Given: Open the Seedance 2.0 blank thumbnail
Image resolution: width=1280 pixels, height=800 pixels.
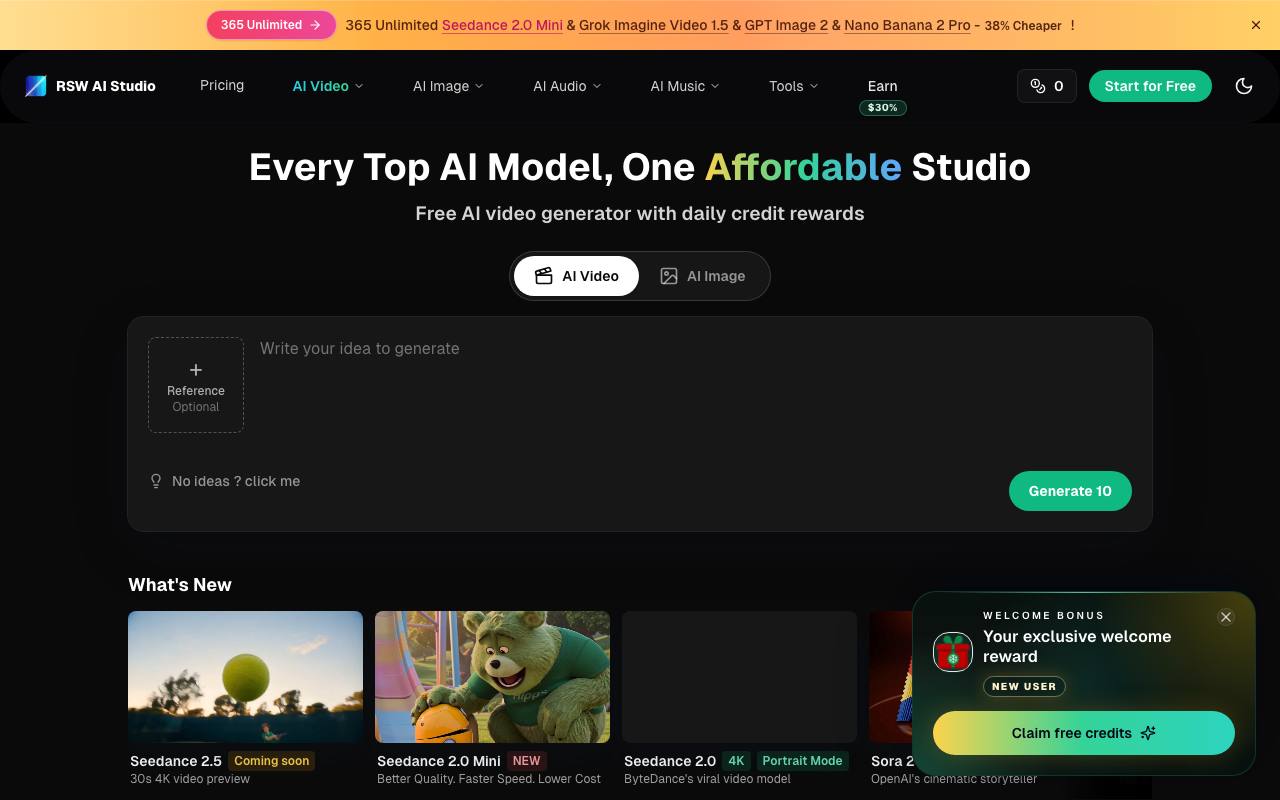Looking at the screenshot, I should tap(739, 677).
